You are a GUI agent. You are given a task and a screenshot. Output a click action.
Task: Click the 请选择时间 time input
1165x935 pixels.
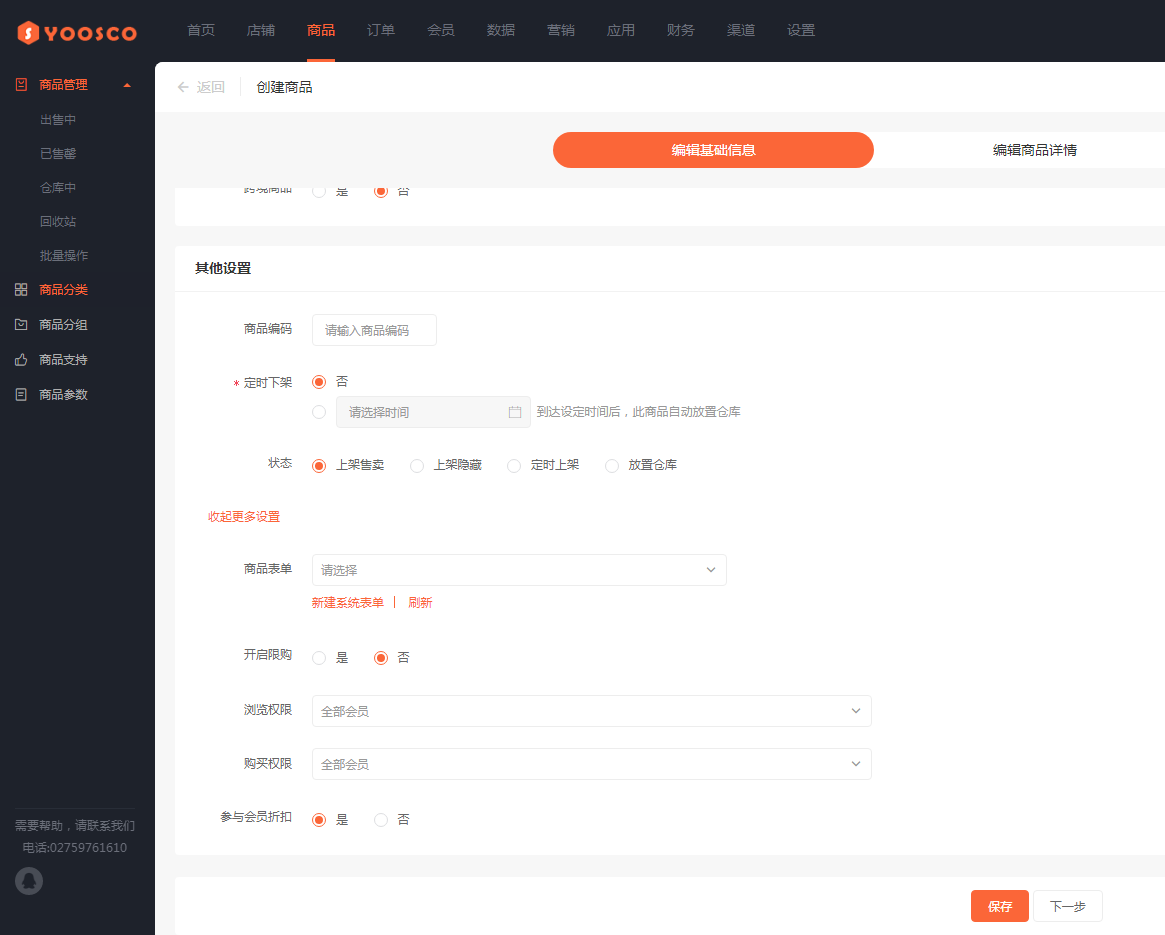pyautogui.click(x=433, y=412)
